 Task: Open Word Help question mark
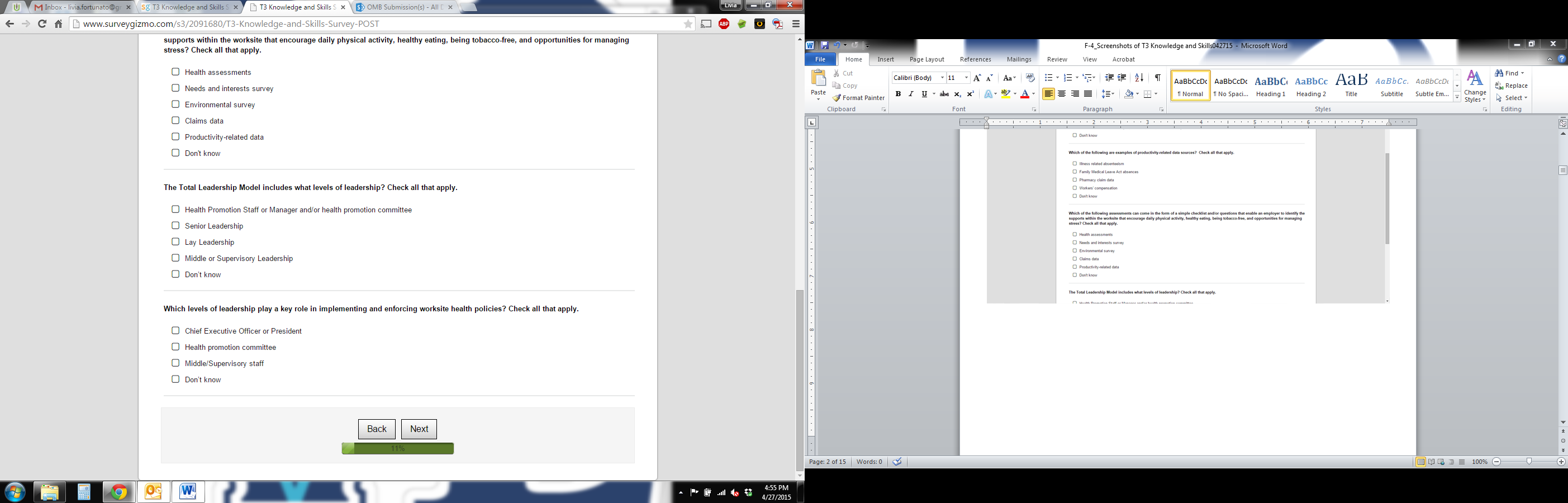pos(1561,59)
